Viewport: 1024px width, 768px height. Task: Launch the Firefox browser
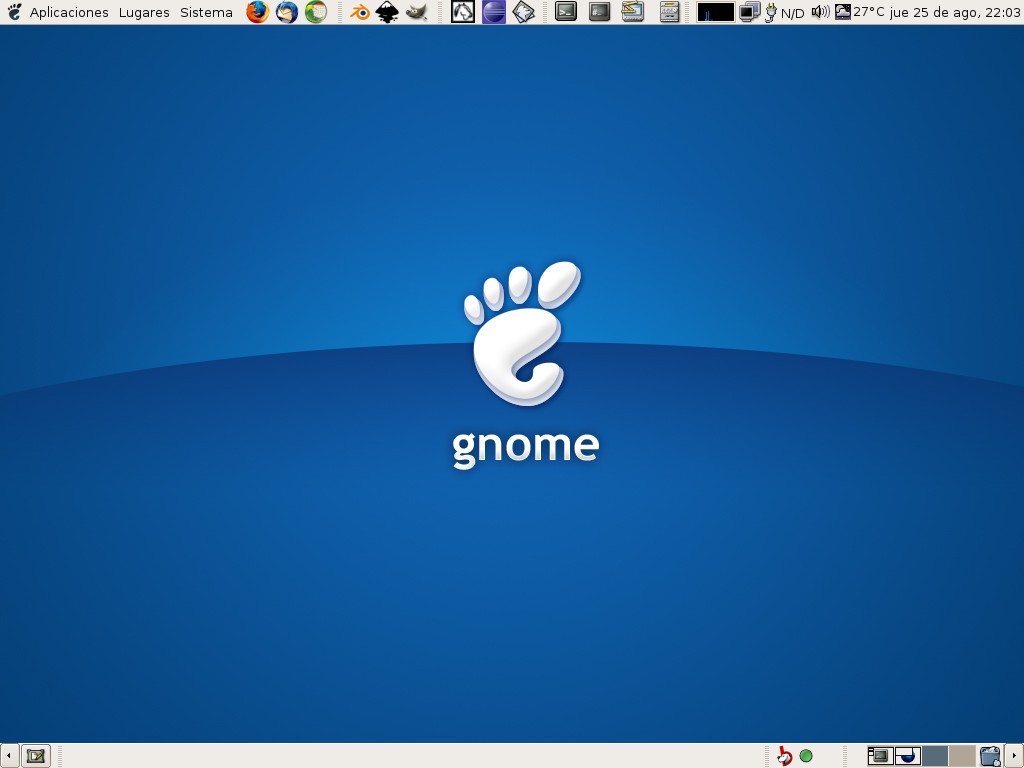click(x=257, y=12)
